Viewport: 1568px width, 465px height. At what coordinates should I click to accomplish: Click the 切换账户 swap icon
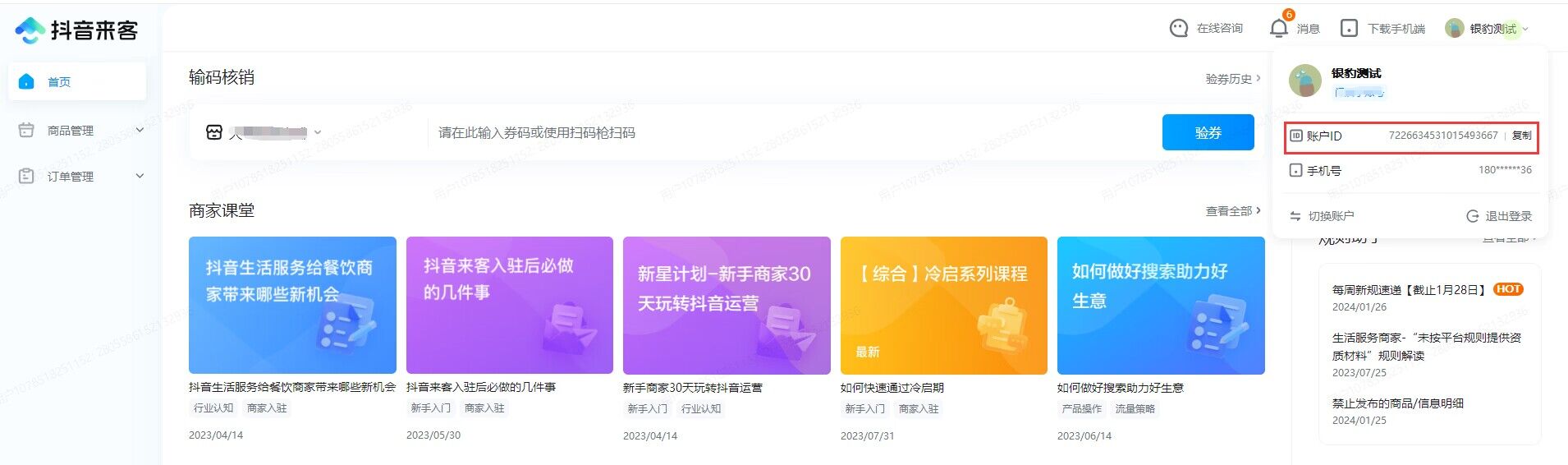point(1295,216)
